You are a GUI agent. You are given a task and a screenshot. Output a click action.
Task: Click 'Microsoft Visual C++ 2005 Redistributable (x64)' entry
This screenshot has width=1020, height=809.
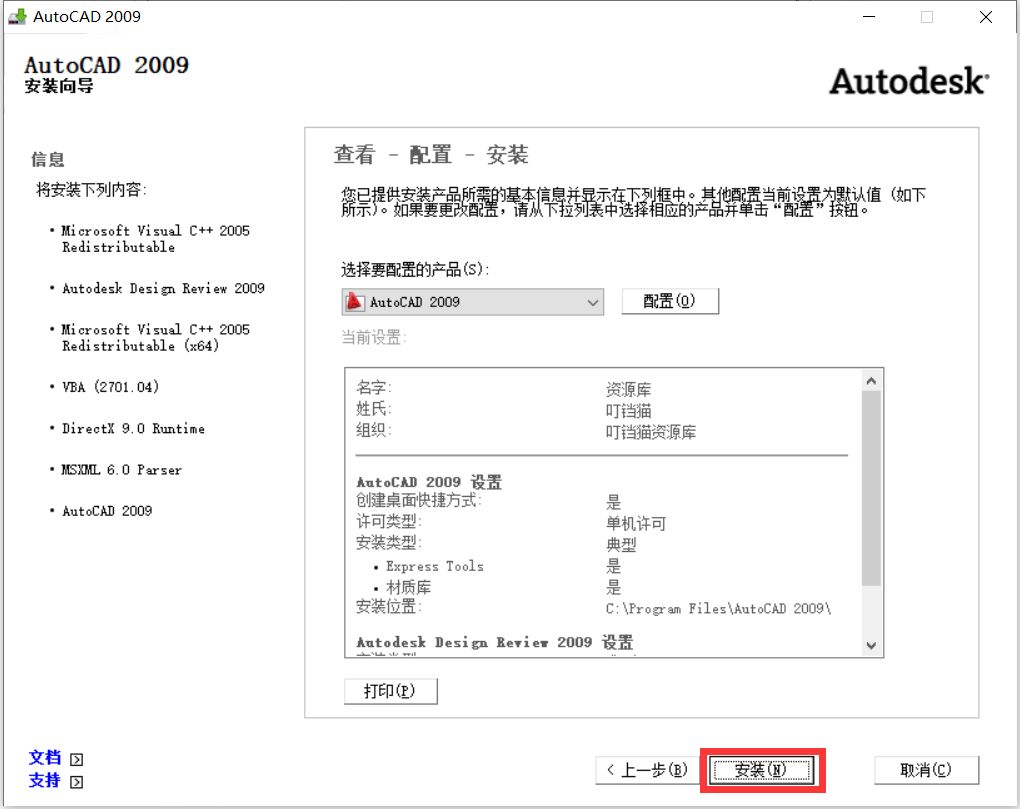tap(155, 338)
